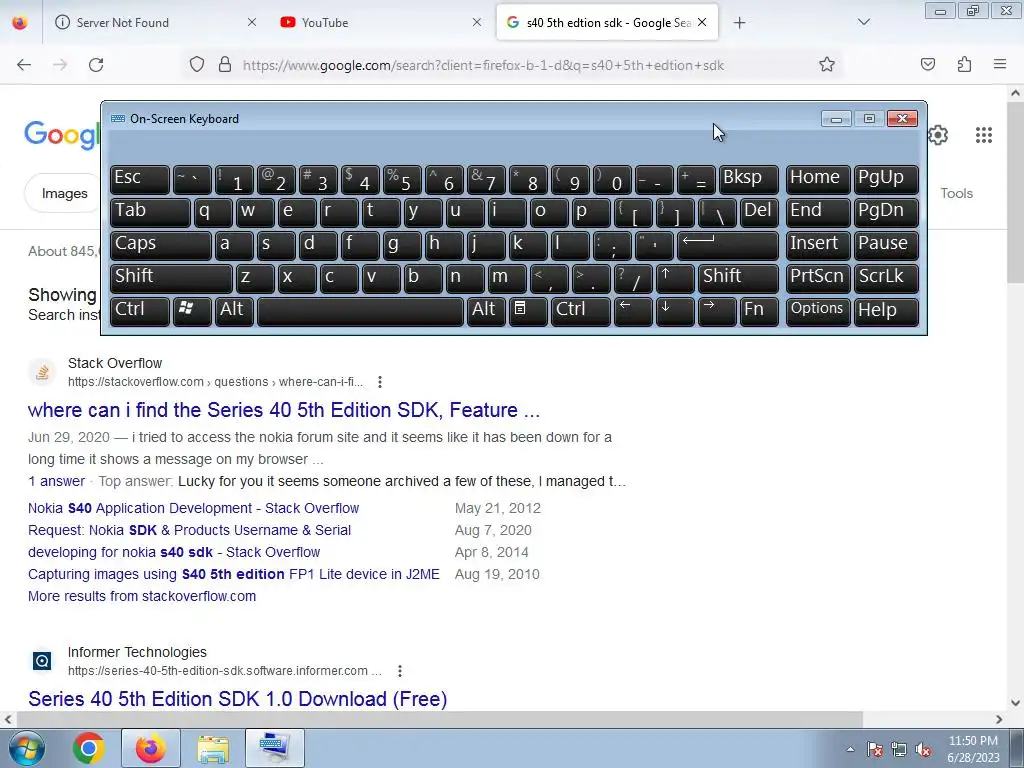Open the Series 40 5th Edition SDK question
This screenshot has height=768, width=1024.
click(283, 410)
